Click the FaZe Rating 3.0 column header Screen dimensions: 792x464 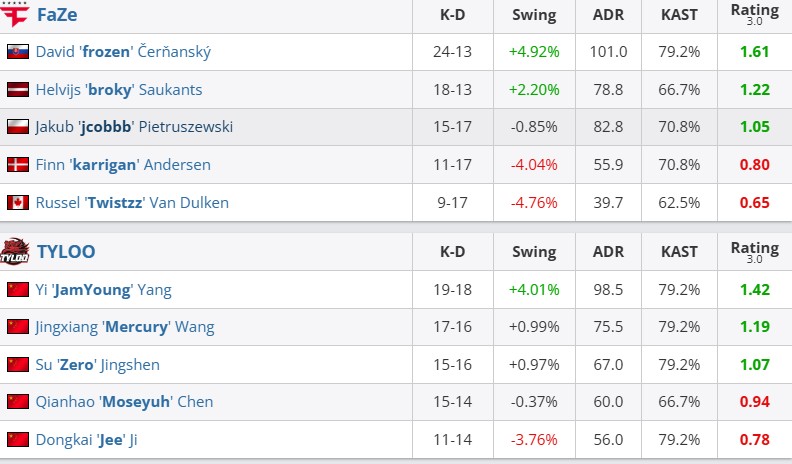[x=754, y=14]
